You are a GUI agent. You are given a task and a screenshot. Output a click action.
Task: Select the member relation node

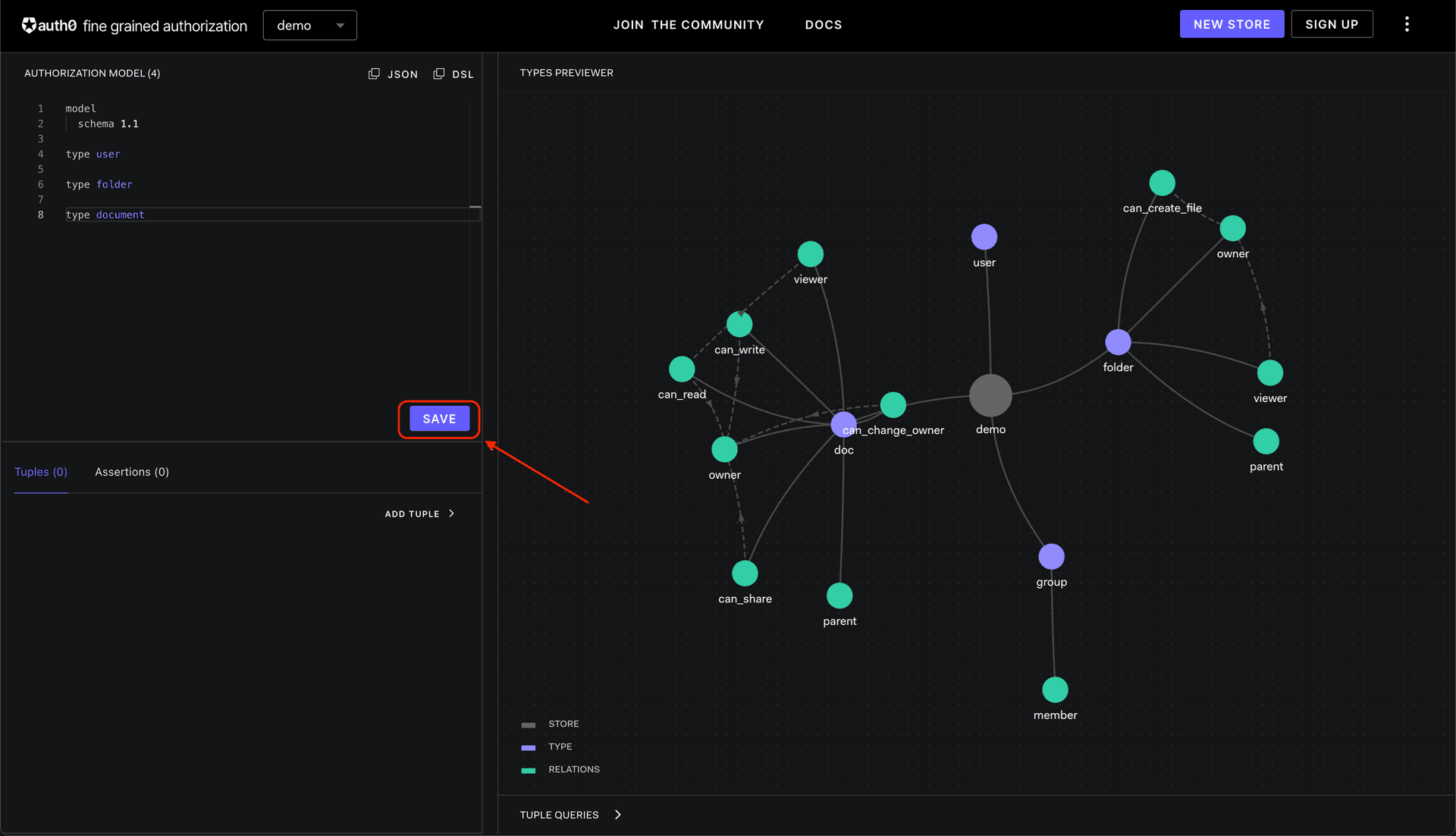pyautogui.click(x=1055, y=689)
